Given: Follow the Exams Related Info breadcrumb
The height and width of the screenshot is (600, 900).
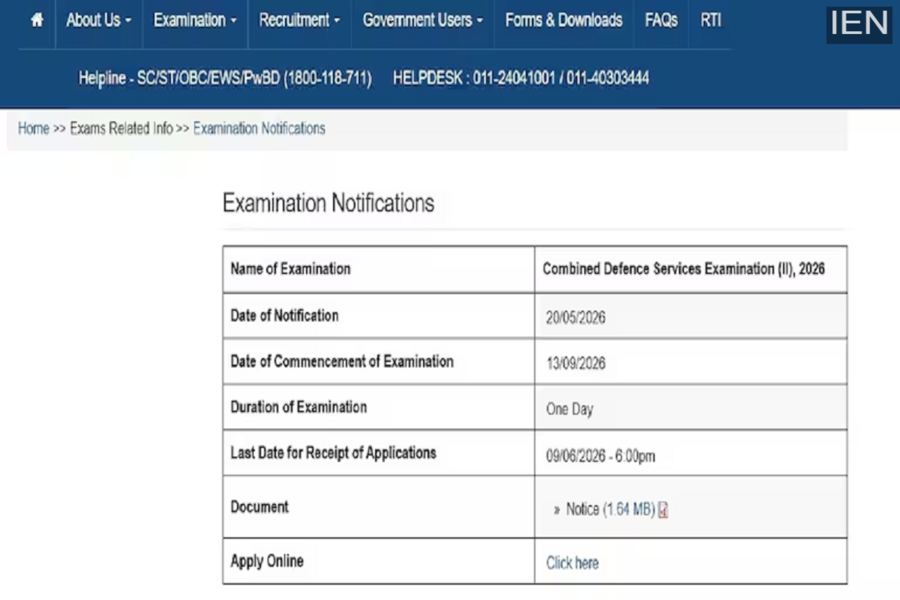Looking at the screenshot, I should click(121, 129).
